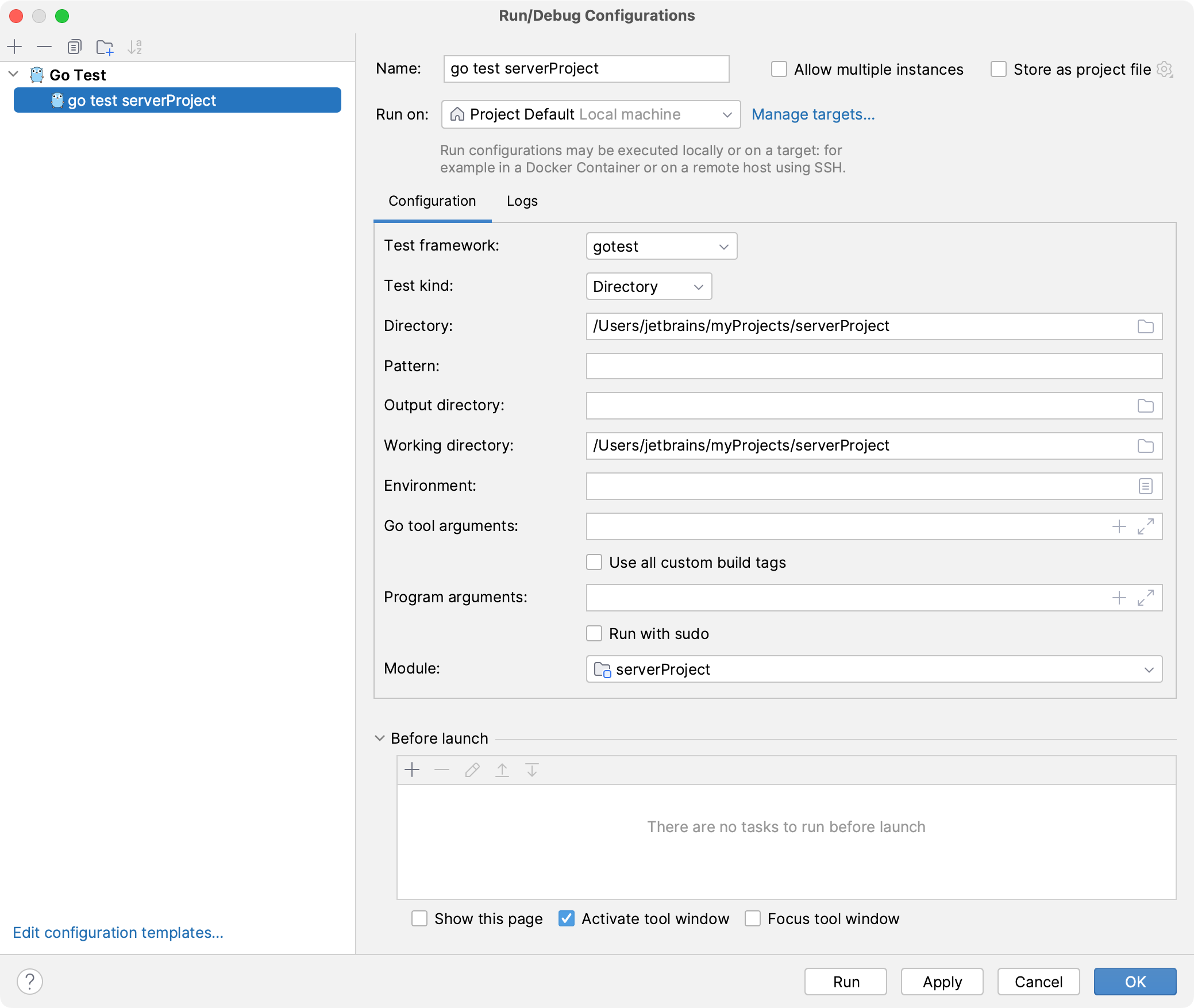Uncheck Activate tool window
1194x1008 pixels.
pyautogui.click(x=567, y=918)
